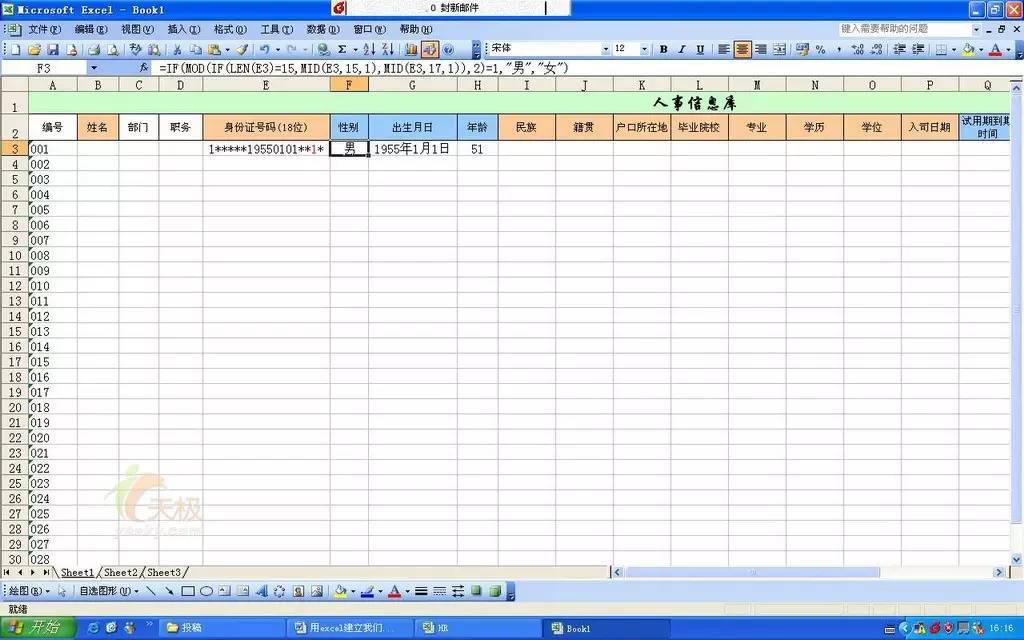Toggle italic formatting
The image size is (1024, 640).
[x=682, y=50]
